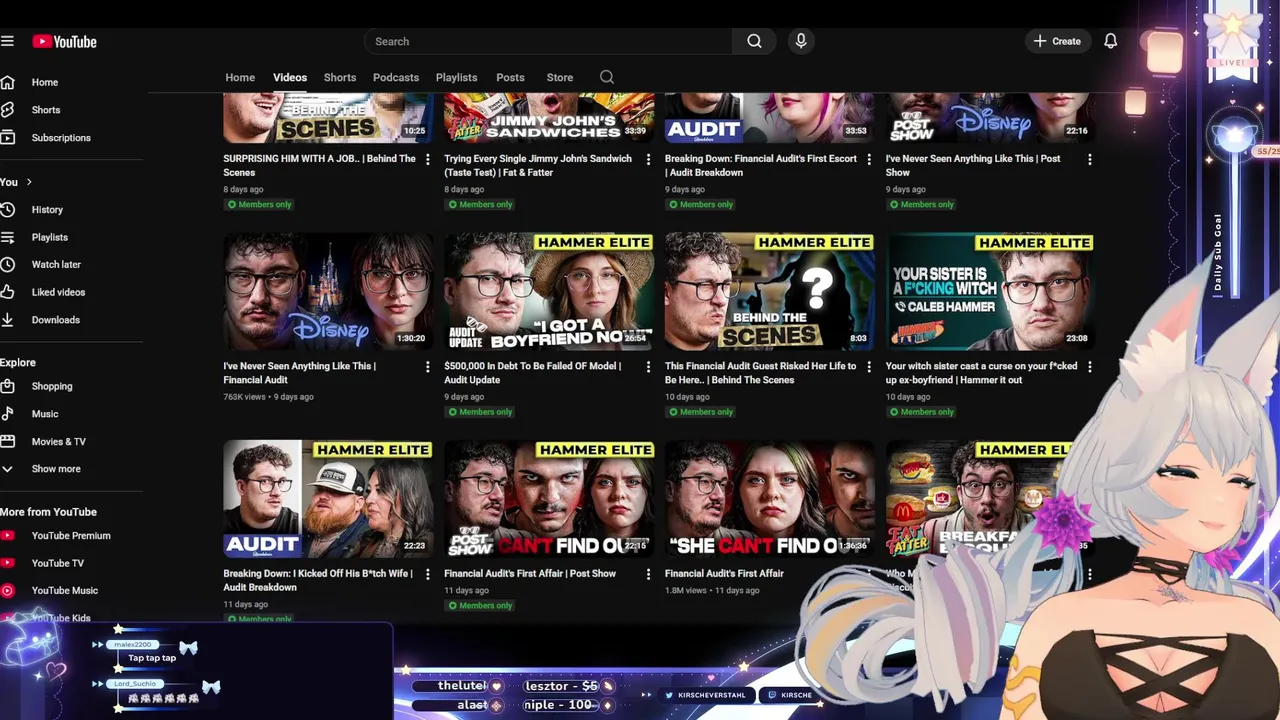This screenshot has width=1280, height=720.
Task: Open YouTube Premium link
Action: [x=70, y=536]
